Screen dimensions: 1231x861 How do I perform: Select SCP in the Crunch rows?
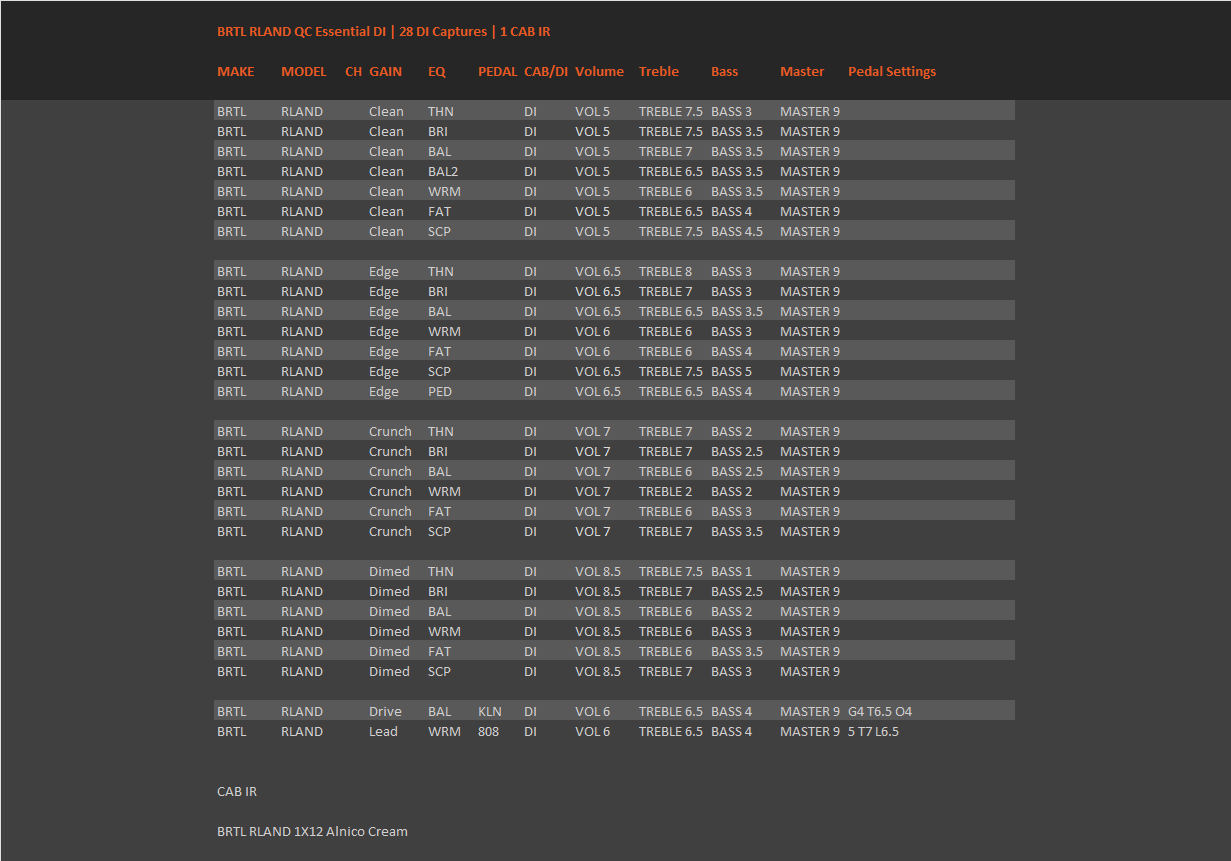point(439,531)
